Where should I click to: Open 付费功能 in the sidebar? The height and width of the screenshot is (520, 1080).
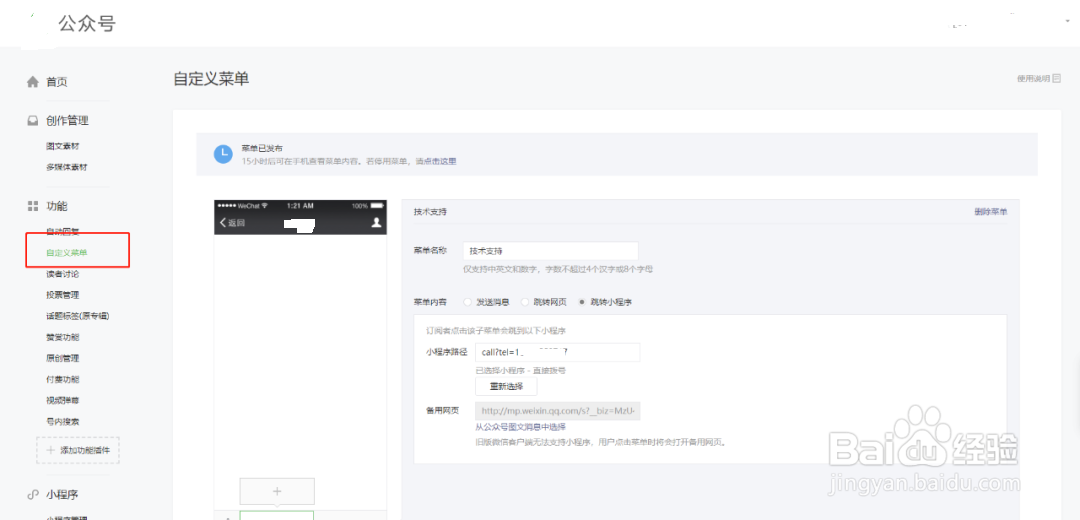pos(62,379)
